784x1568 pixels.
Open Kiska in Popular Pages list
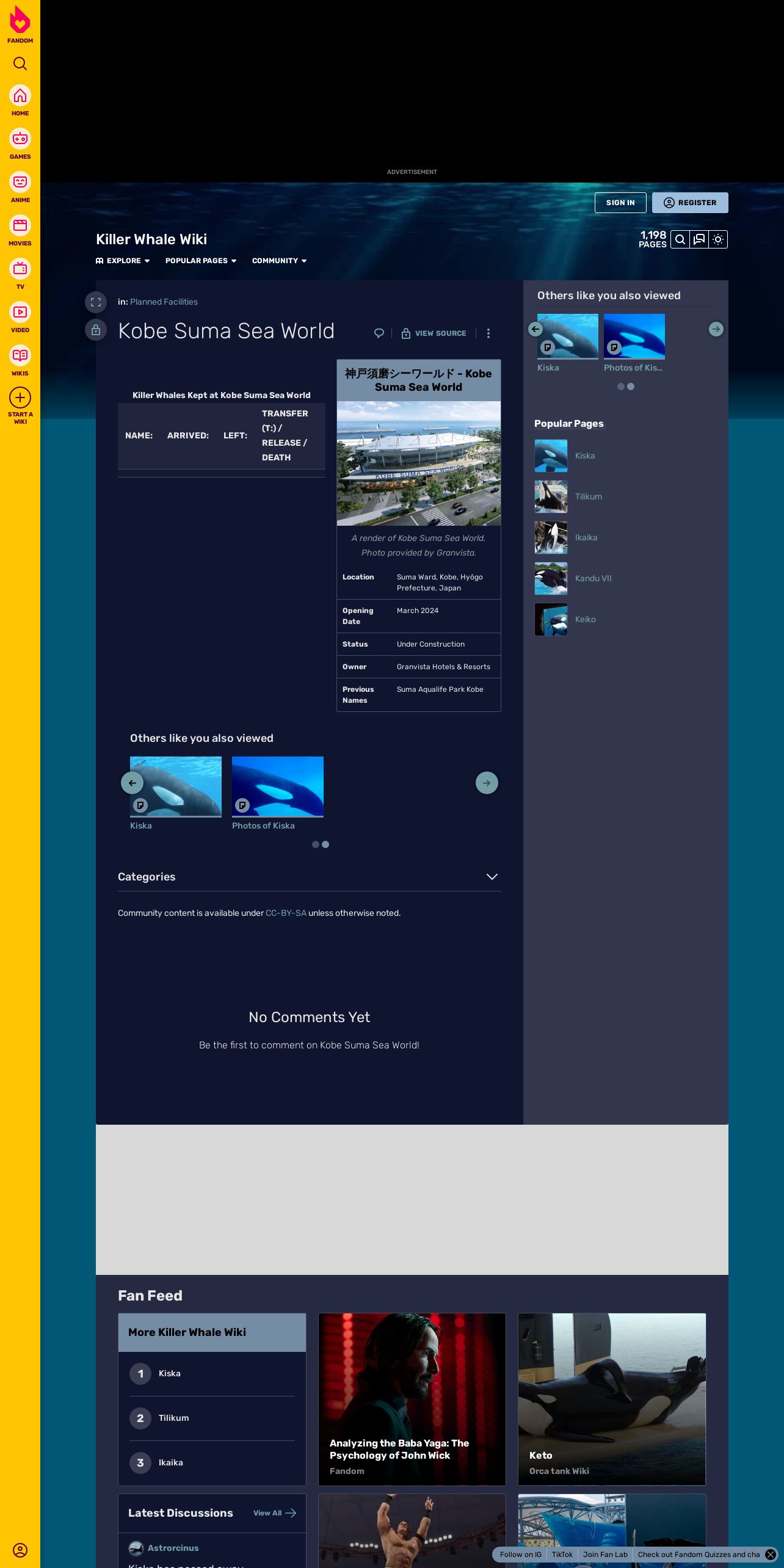585,456
